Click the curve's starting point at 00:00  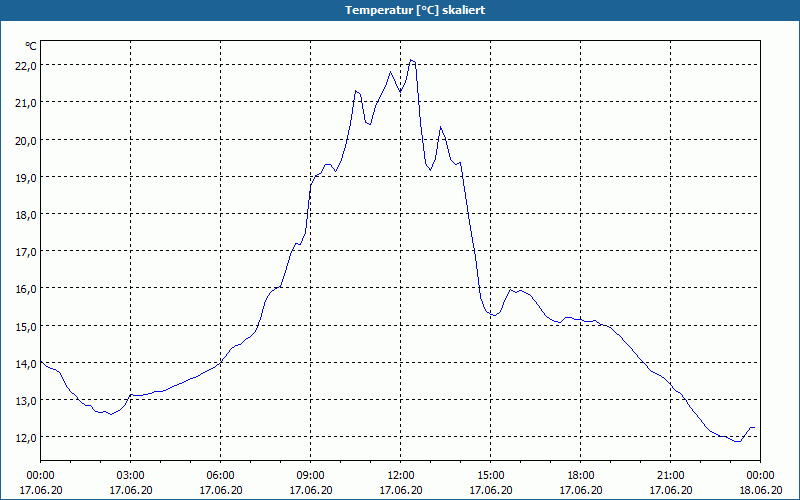41,362
